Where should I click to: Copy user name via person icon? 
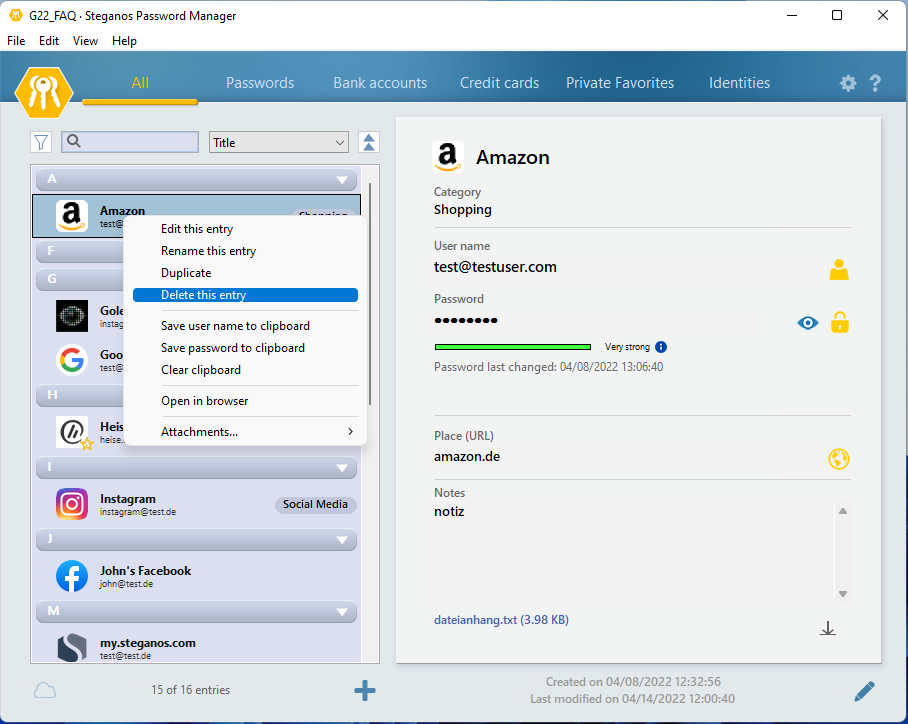coord(839,269)
